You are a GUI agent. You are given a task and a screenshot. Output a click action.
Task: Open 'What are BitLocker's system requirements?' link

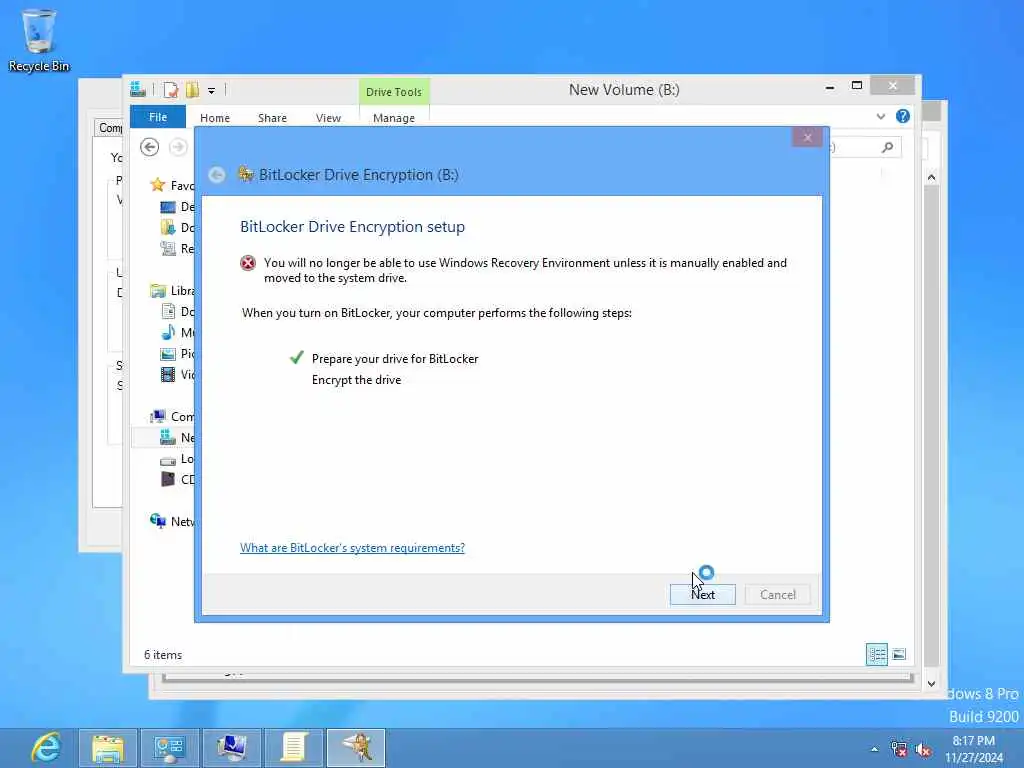coord(352,548)
